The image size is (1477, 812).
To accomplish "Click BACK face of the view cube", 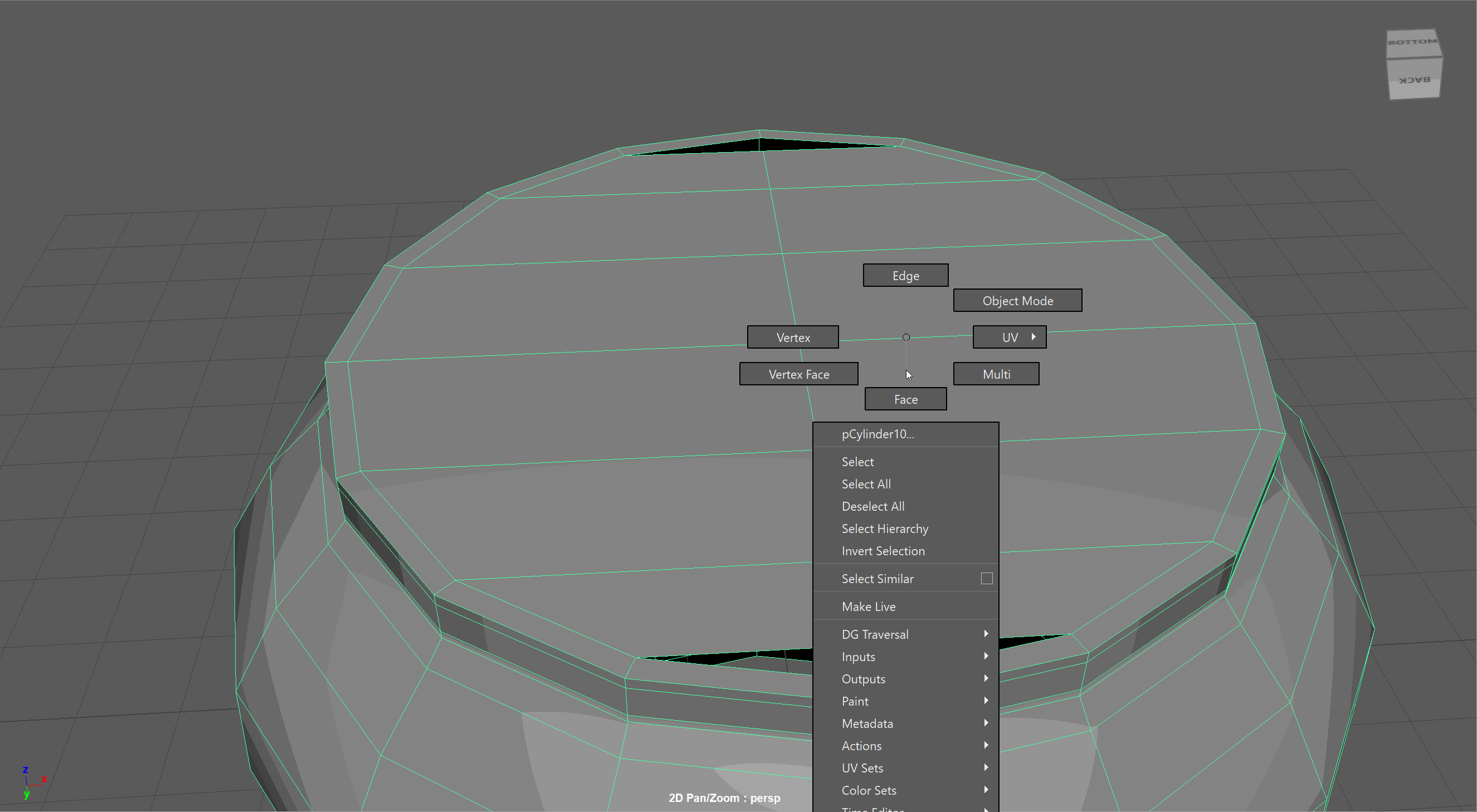I will click(x=1414, y=80).
